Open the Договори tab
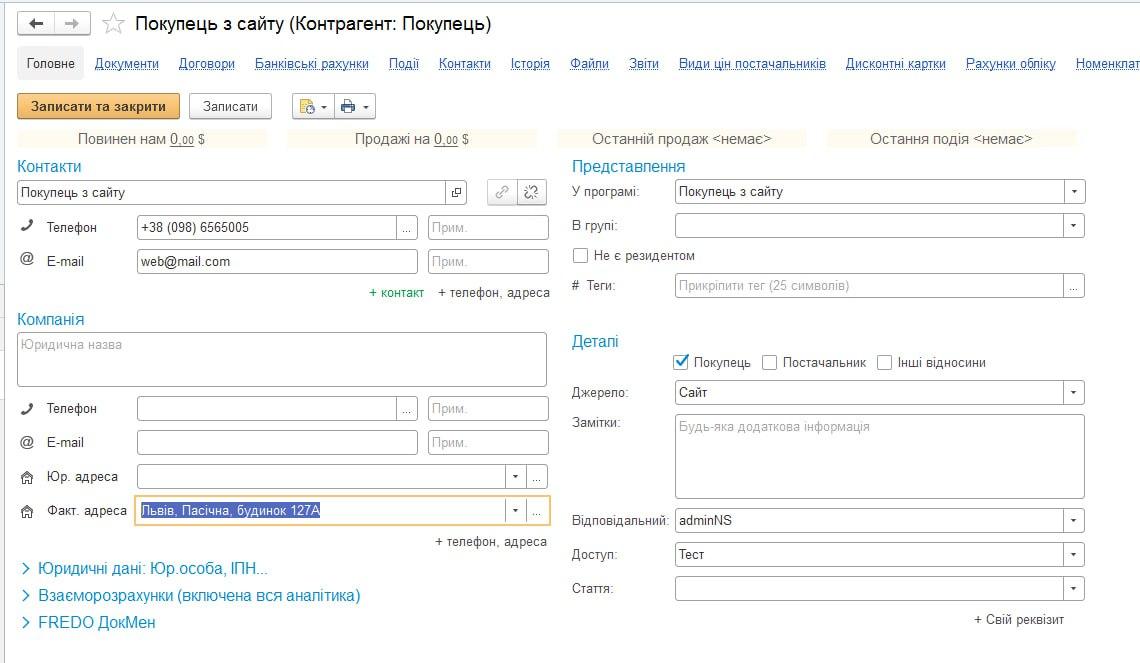 [x=206, y=63]
